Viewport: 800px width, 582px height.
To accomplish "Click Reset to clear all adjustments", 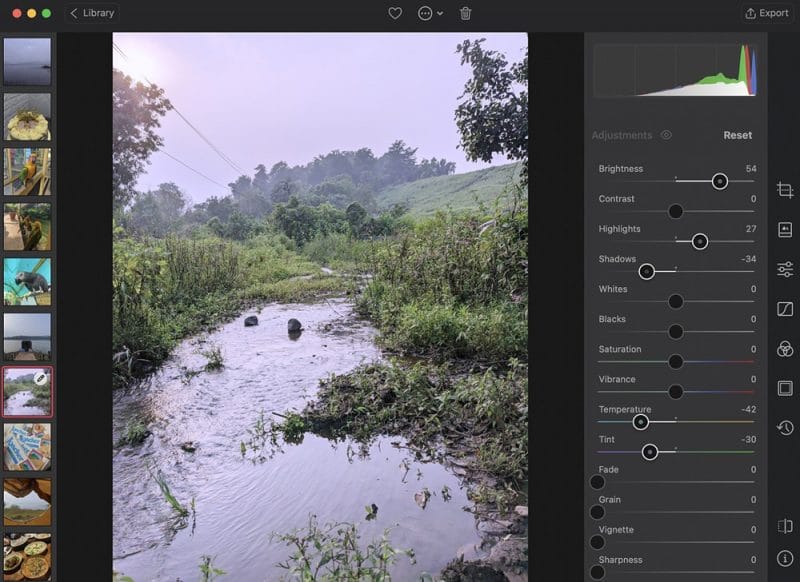I will point(737,134).
